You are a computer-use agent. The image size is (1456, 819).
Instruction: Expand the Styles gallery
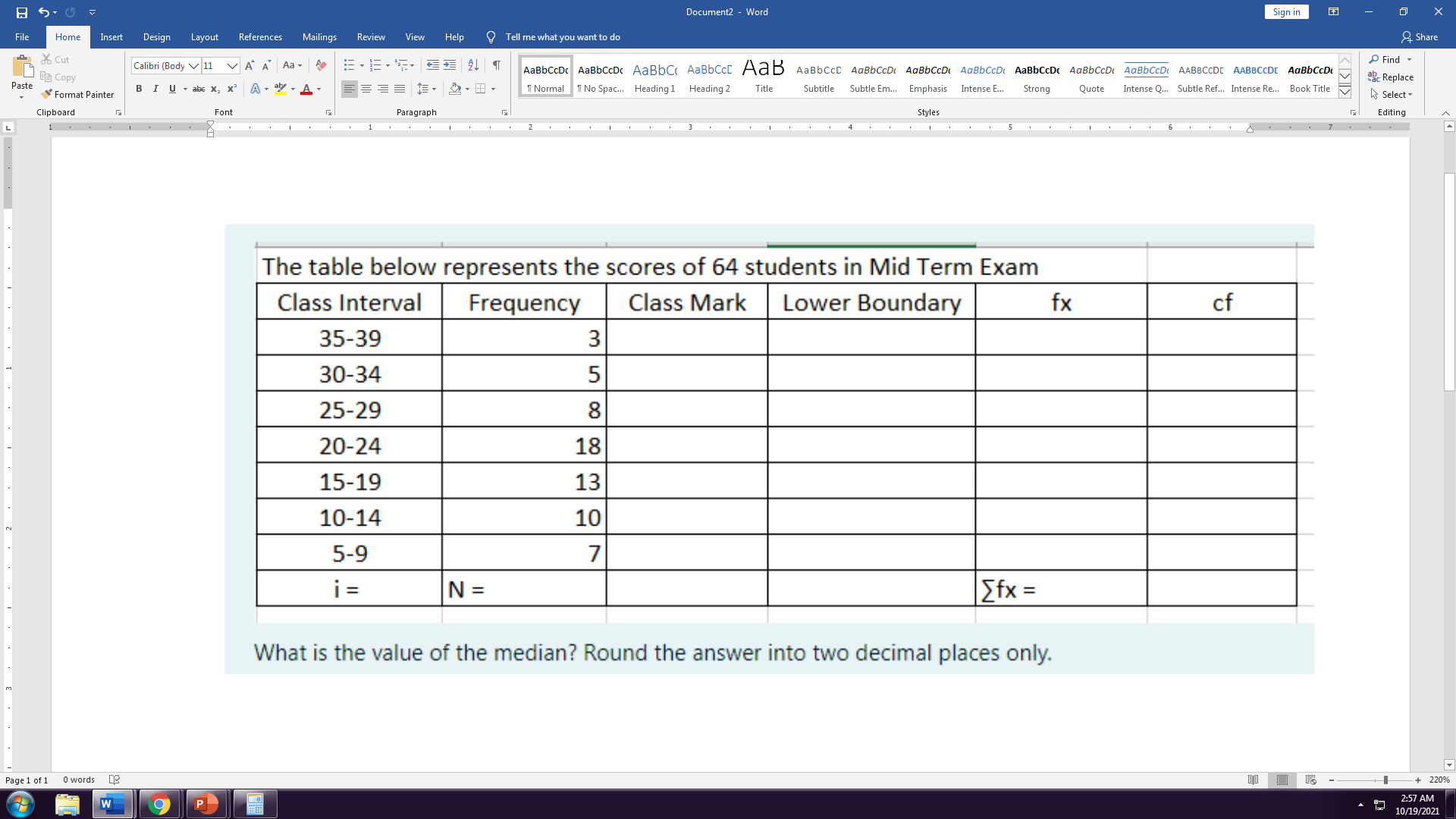coord(1345,92)
